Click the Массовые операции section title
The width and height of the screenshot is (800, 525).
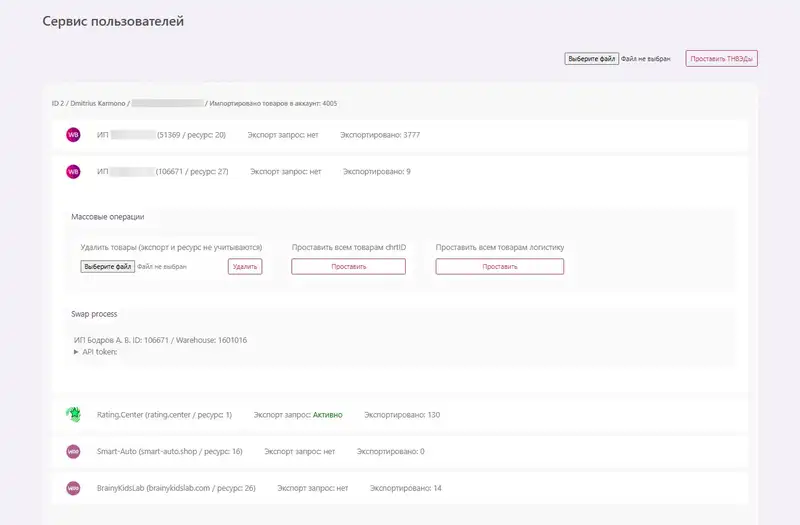point(108,217)
